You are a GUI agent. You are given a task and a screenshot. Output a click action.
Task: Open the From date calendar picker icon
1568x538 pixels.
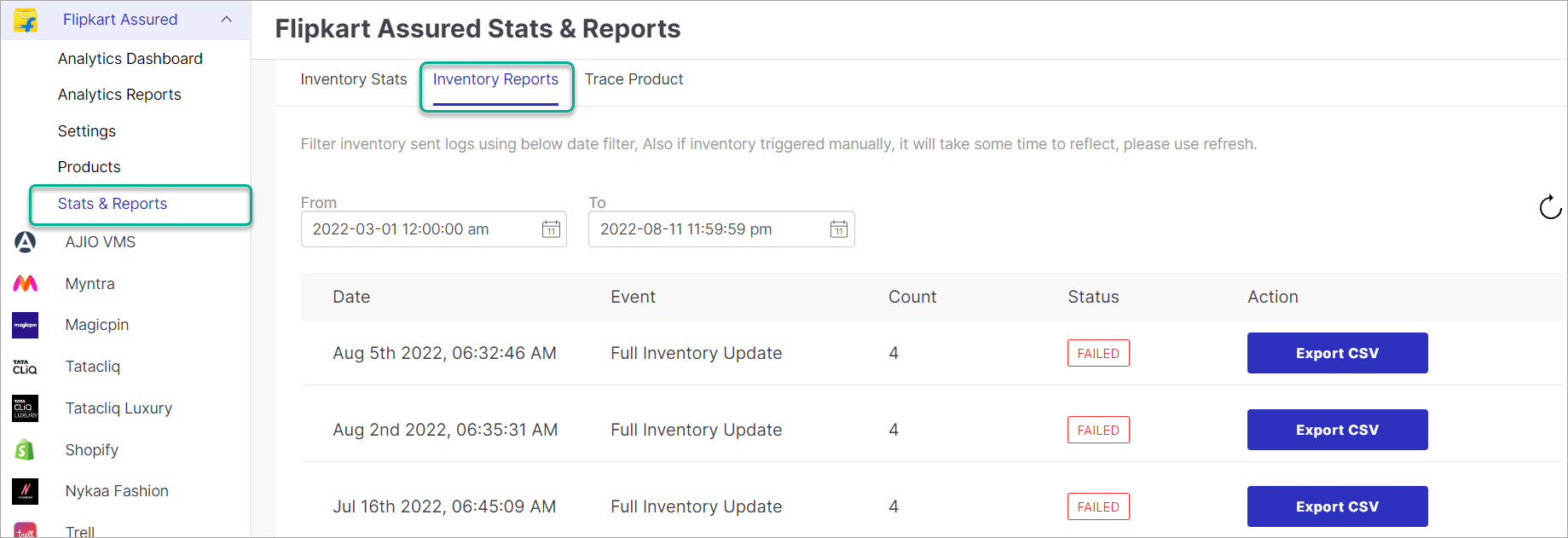point(551,229)
